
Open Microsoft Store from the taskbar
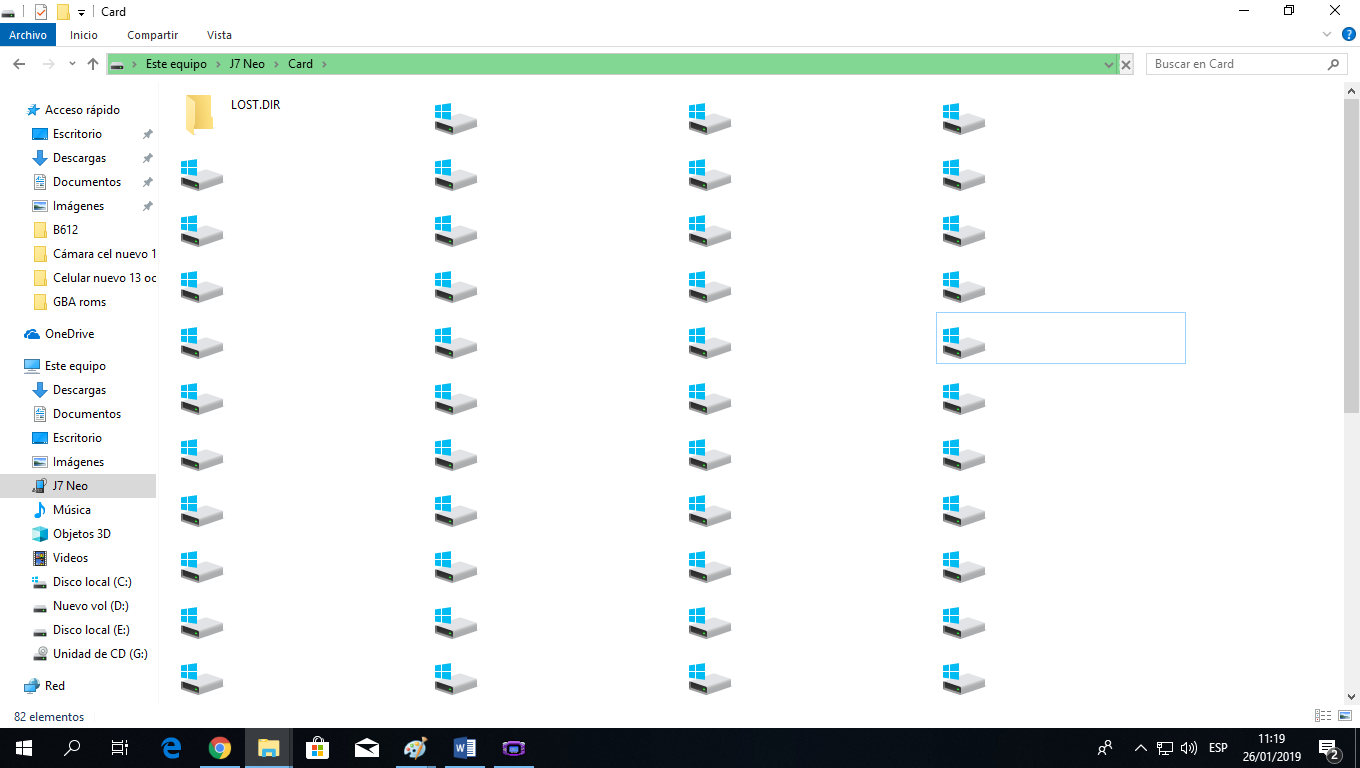318,748
